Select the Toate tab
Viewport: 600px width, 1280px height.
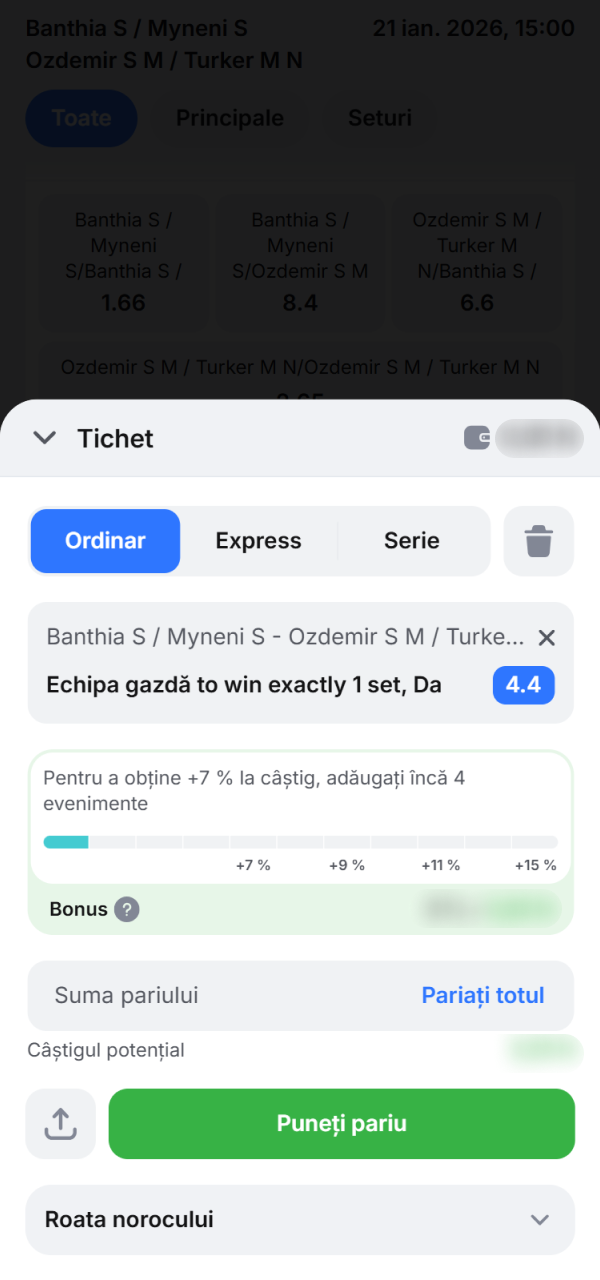[81, 118]
